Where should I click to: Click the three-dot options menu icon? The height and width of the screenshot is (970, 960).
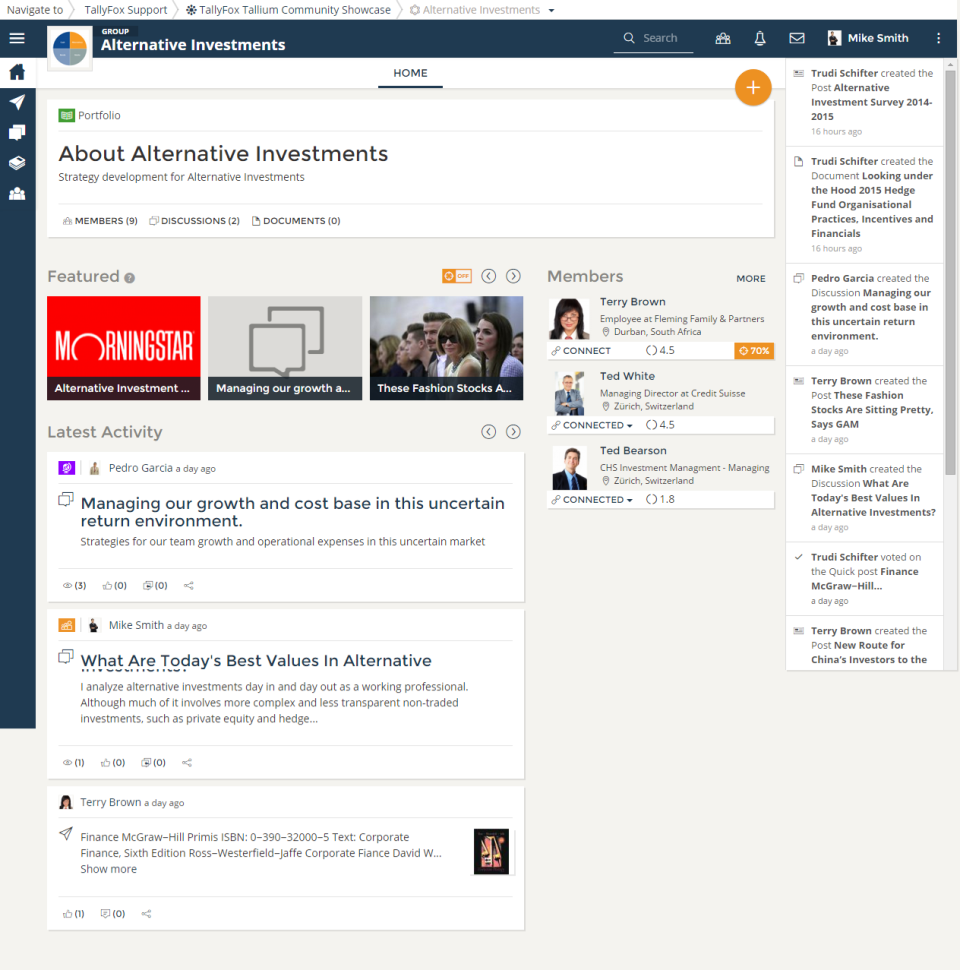click(938, 38)
